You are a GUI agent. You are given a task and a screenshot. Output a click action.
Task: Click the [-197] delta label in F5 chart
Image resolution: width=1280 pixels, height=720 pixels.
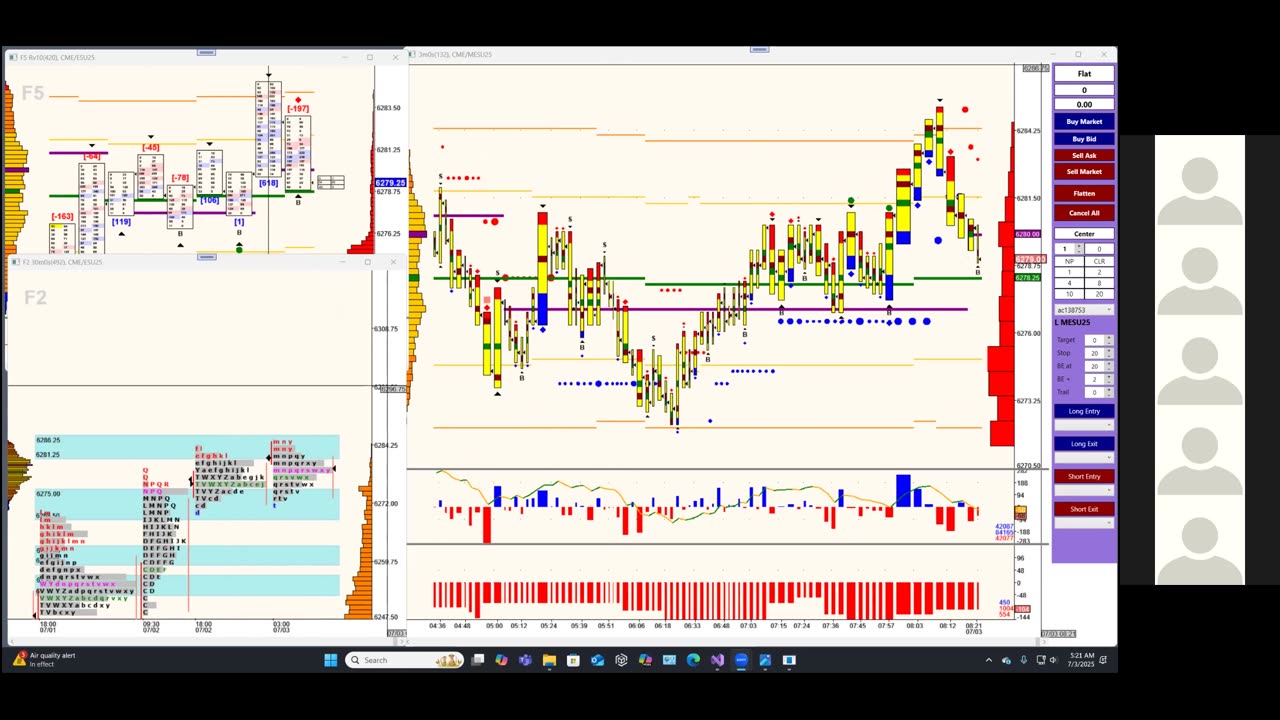click(x=298, y=108)
